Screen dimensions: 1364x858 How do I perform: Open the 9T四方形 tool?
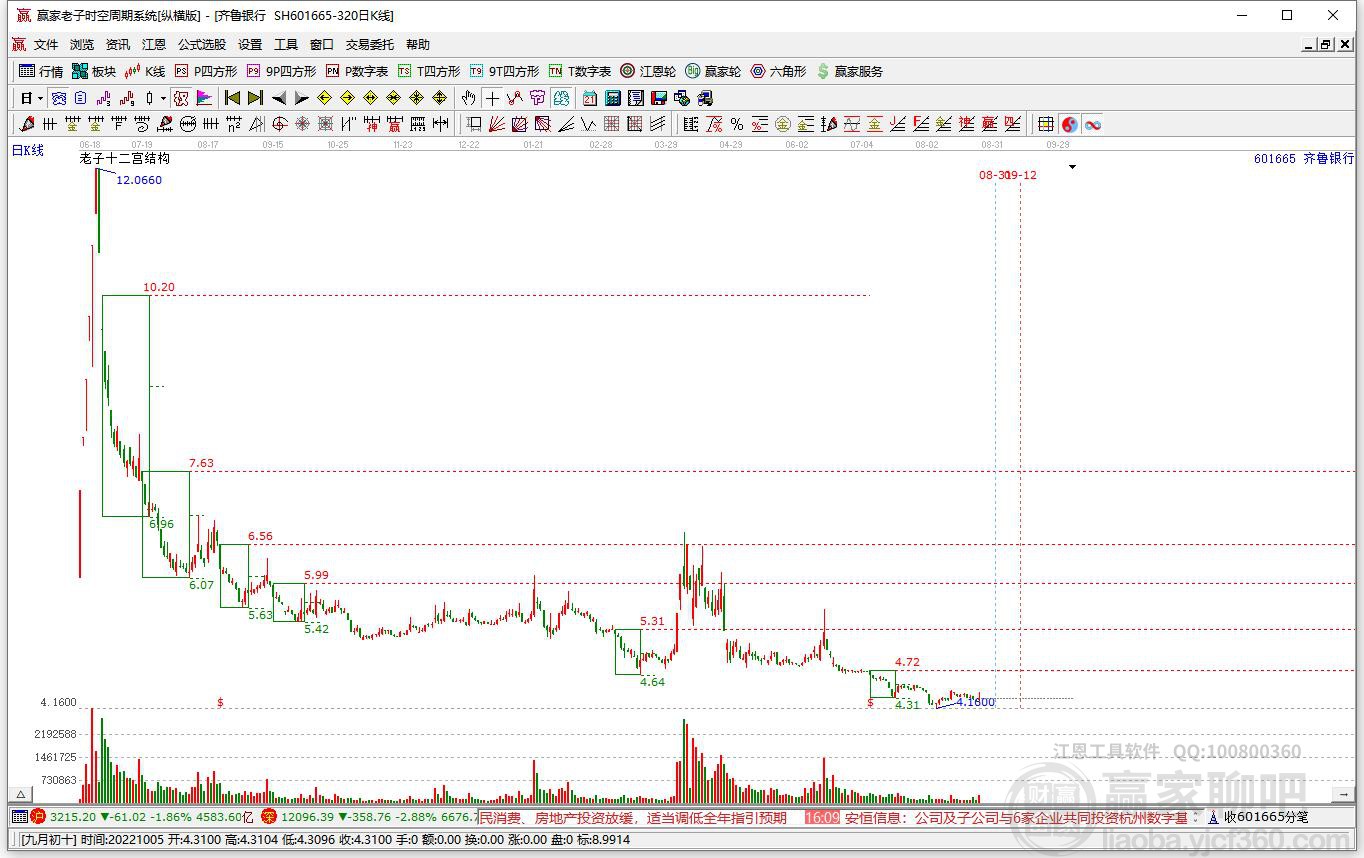pos(504,71)
